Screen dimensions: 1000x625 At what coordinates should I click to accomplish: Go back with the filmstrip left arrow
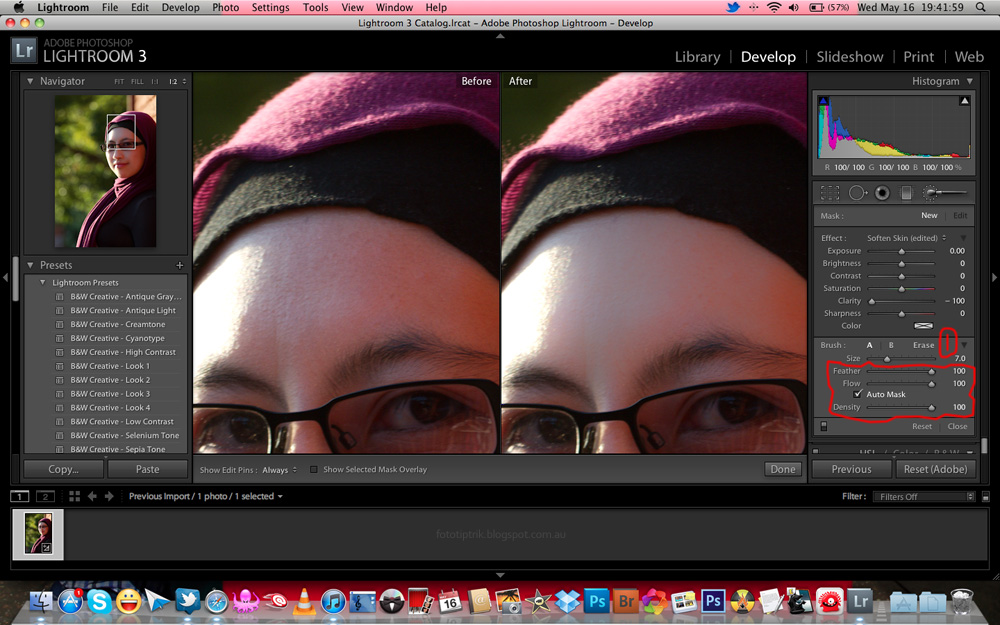click(x=92, y=496)
